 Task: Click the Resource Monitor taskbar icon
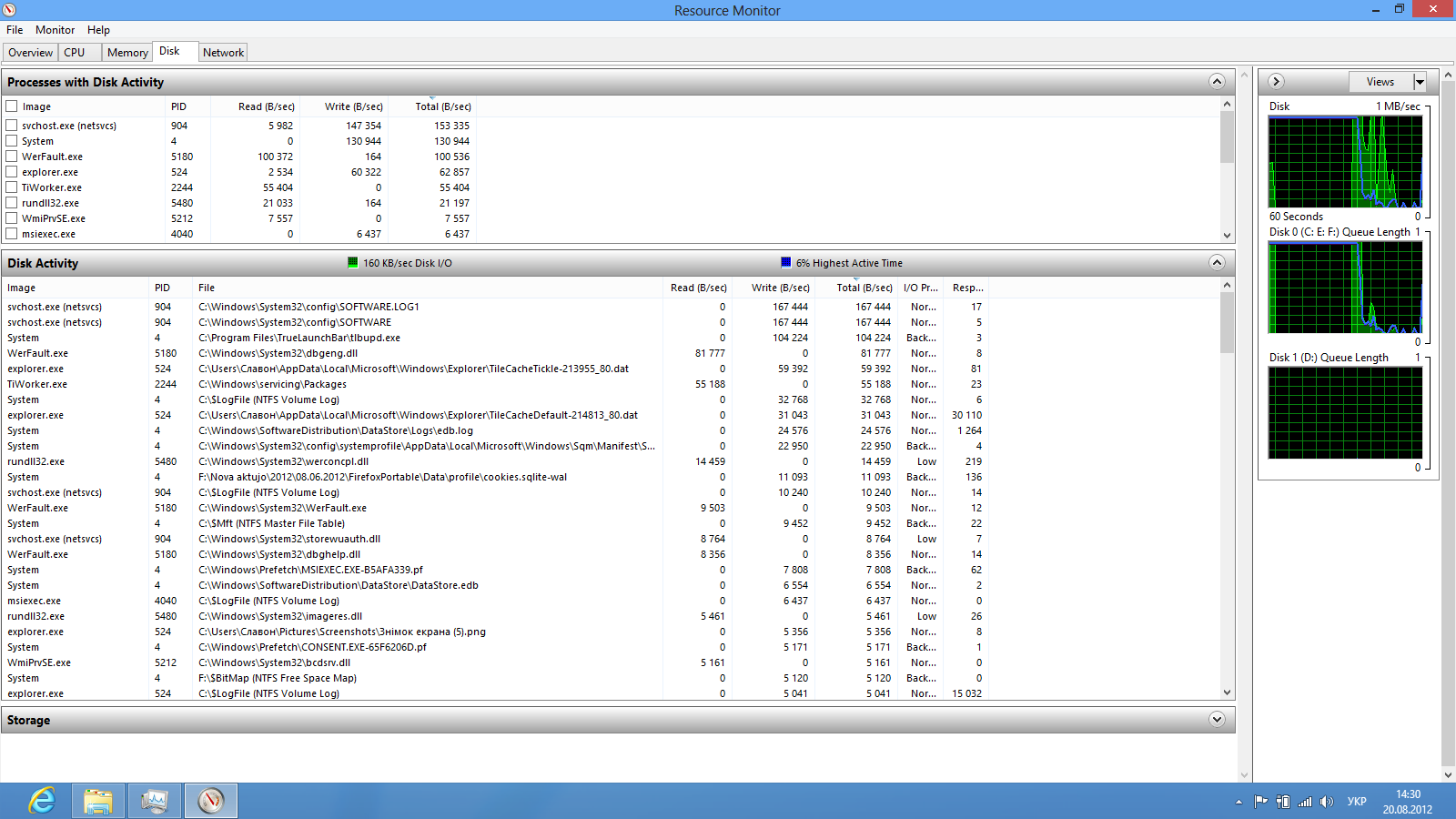pos(211,801)
